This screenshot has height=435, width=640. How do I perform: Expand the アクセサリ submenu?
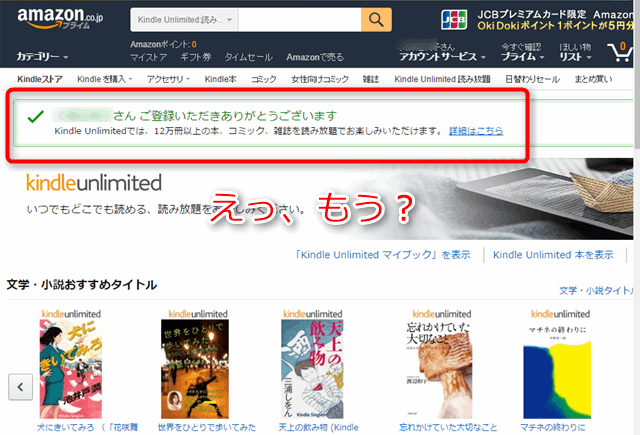[x=168, y=79]
